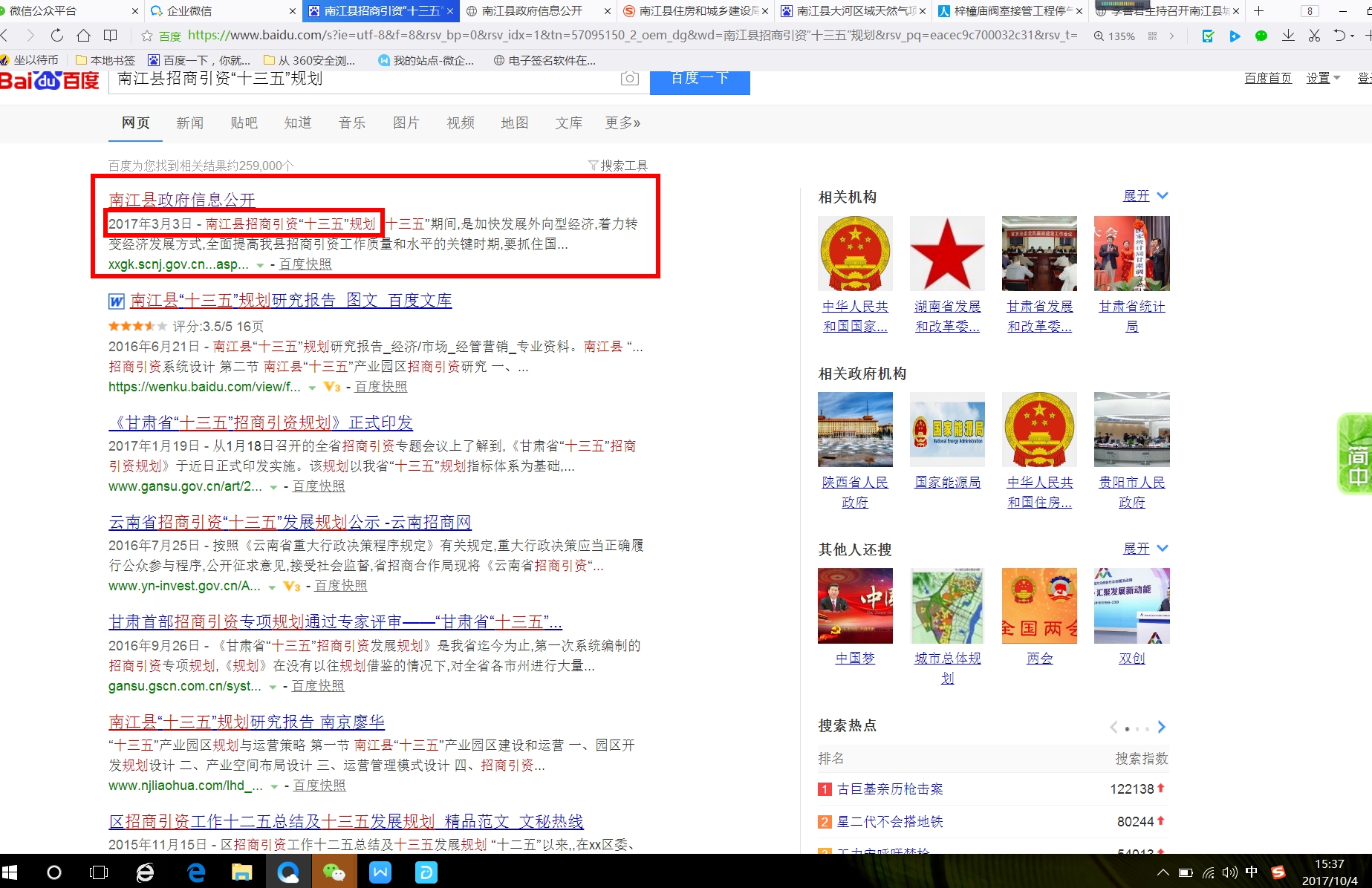Screen dimensions: 1372x888
Task: Launch Microsoft Edge from taskbar
Action: [x=196, y=872]
